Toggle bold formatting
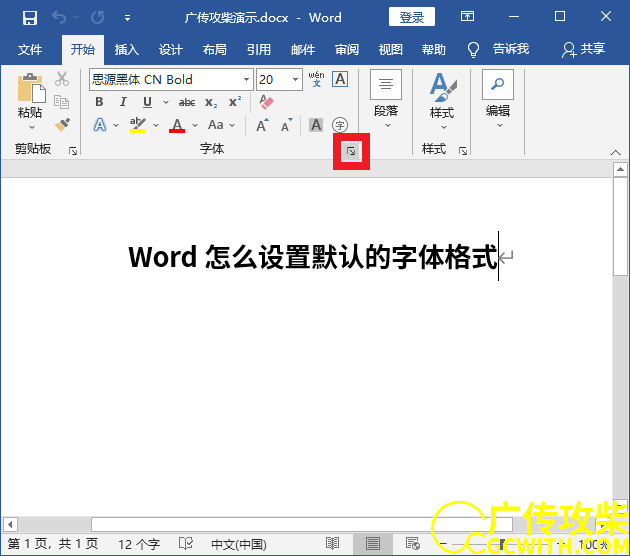 click(99, 102)
